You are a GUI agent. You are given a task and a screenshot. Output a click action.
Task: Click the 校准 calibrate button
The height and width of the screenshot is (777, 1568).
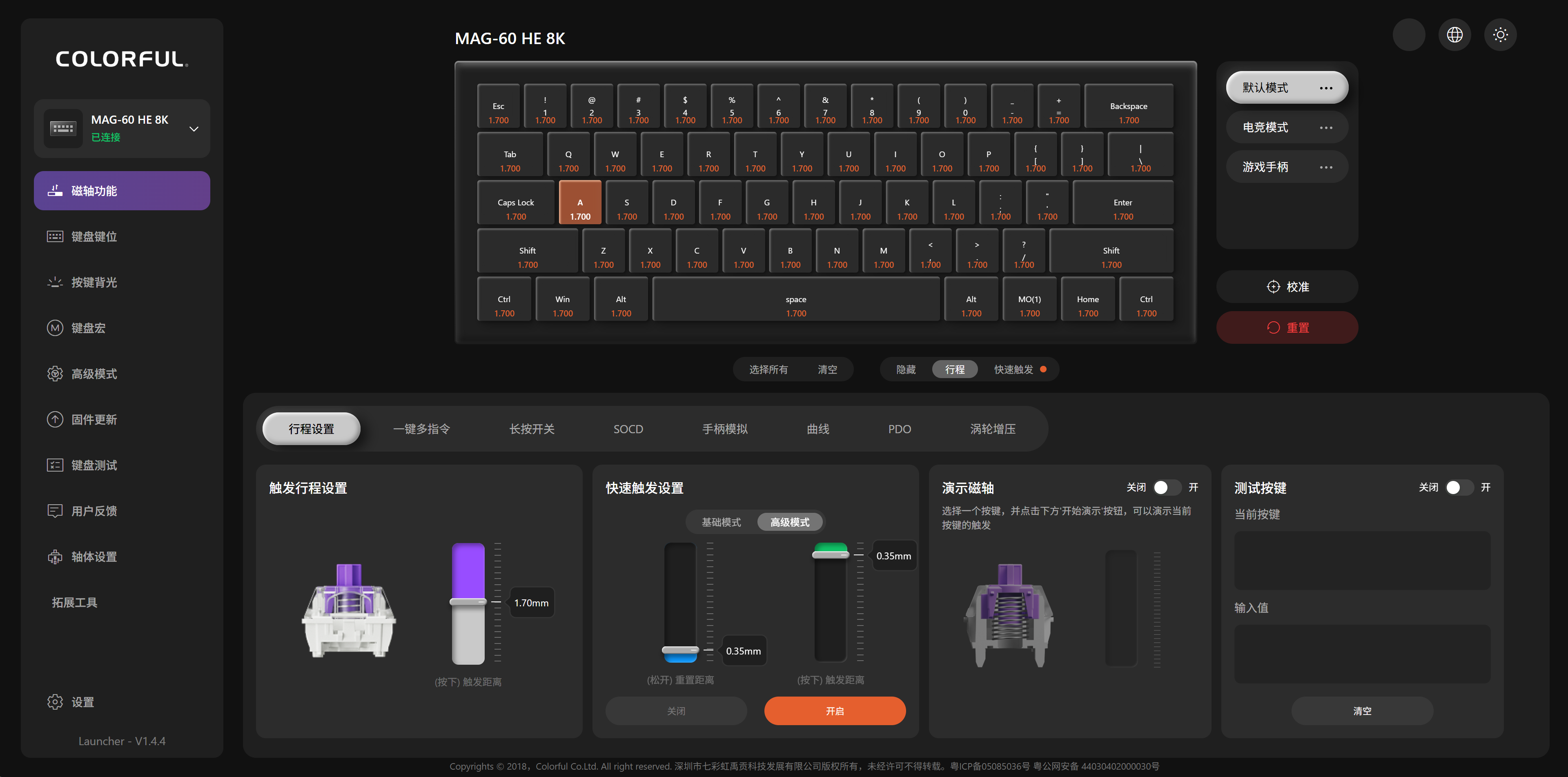click(1287, 287)
